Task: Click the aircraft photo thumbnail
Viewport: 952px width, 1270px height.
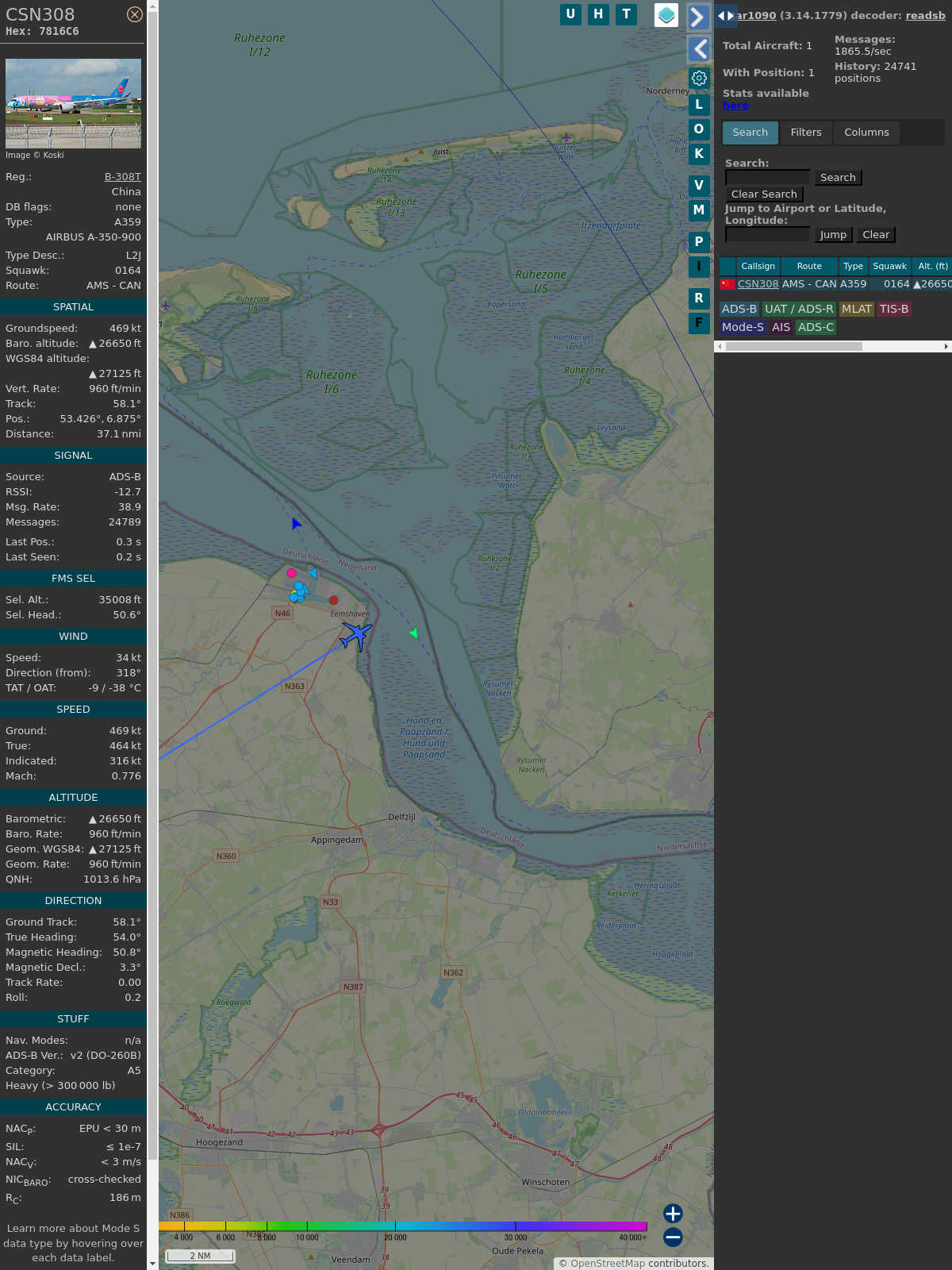Action: click(73, 103)
